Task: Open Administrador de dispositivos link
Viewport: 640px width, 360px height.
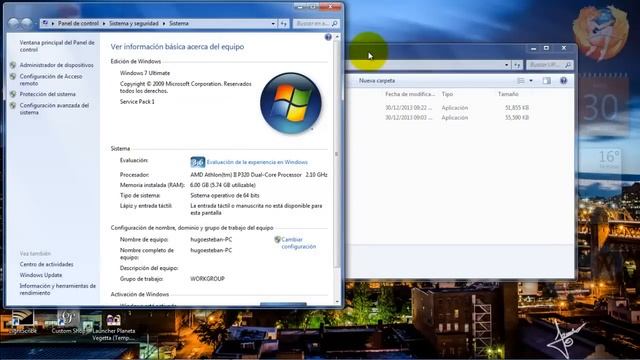Action: (57, 65)
